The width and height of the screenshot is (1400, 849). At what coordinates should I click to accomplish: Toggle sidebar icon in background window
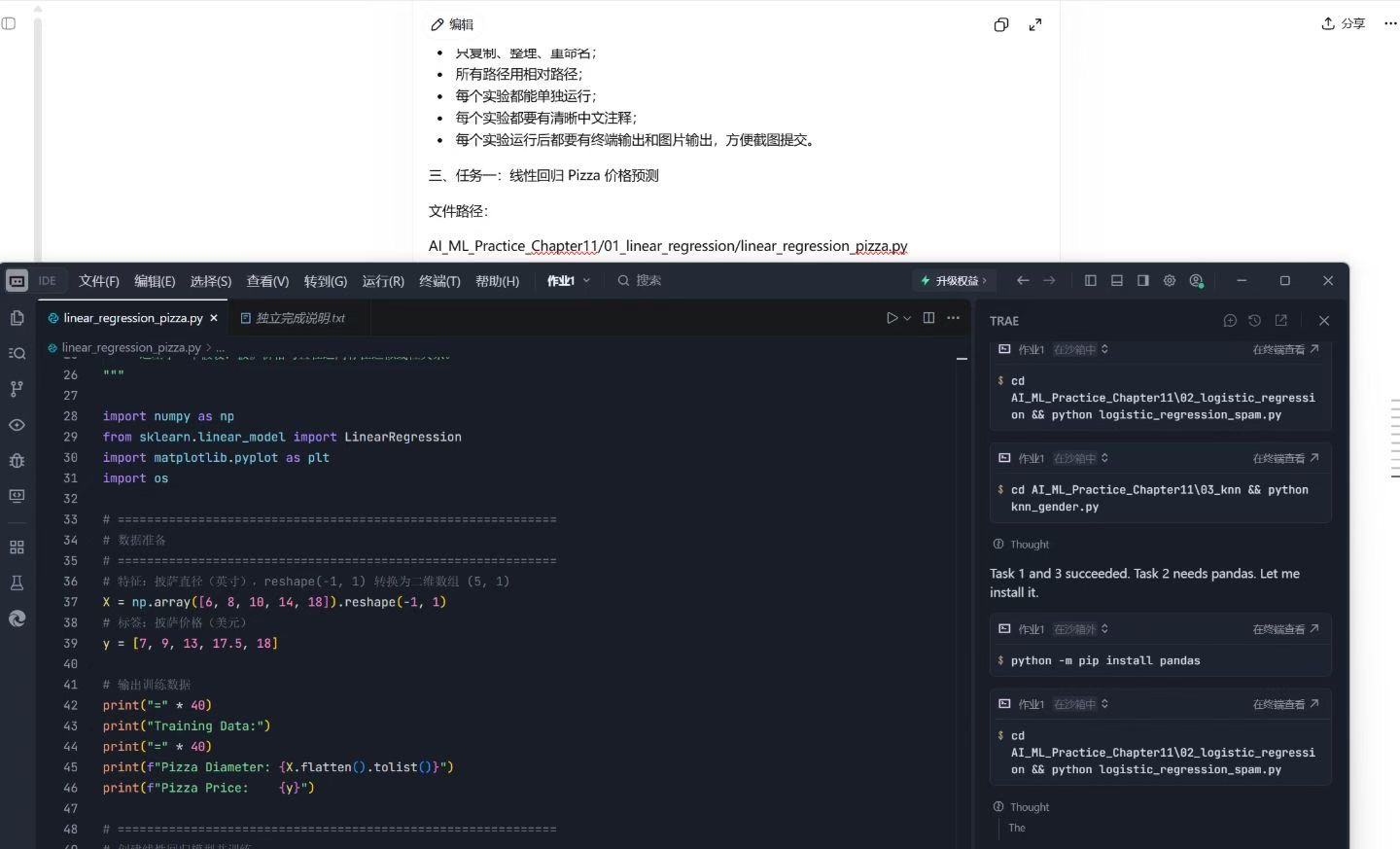tap(9, 23)
